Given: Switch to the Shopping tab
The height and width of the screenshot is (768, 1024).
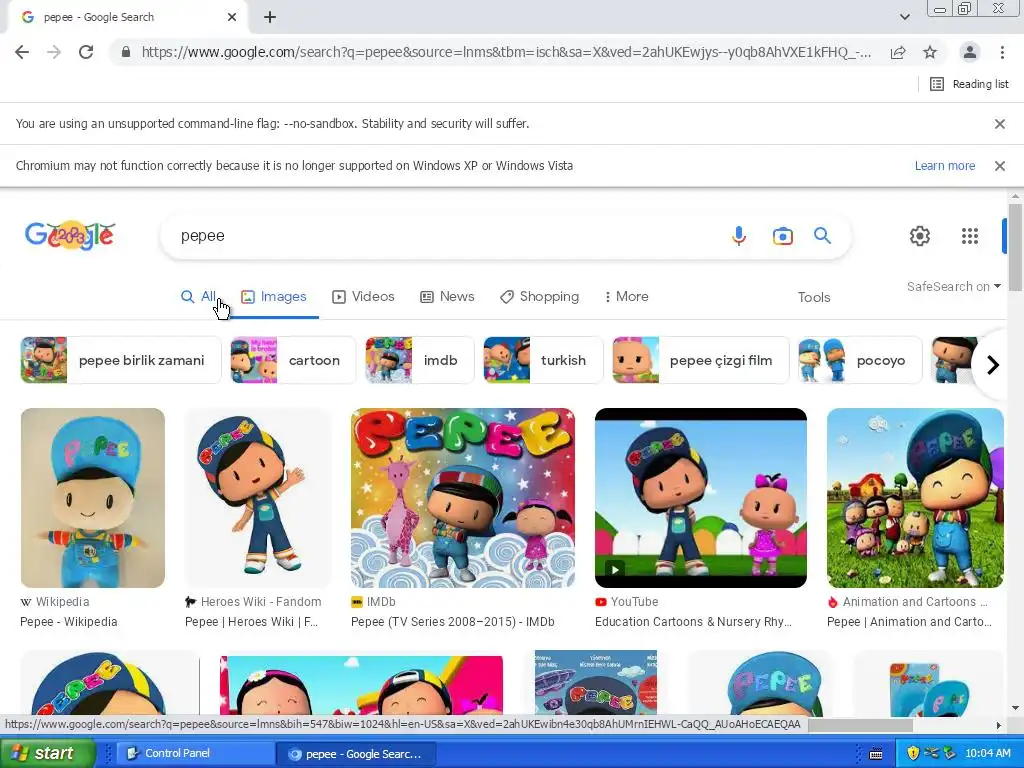Looking at the screenshot, I should [x=539, y=296].
